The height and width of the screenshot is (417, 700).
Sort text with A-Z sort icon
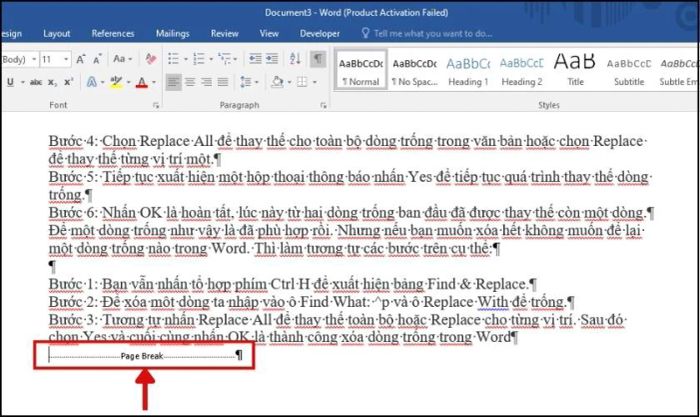coord(295,59)
